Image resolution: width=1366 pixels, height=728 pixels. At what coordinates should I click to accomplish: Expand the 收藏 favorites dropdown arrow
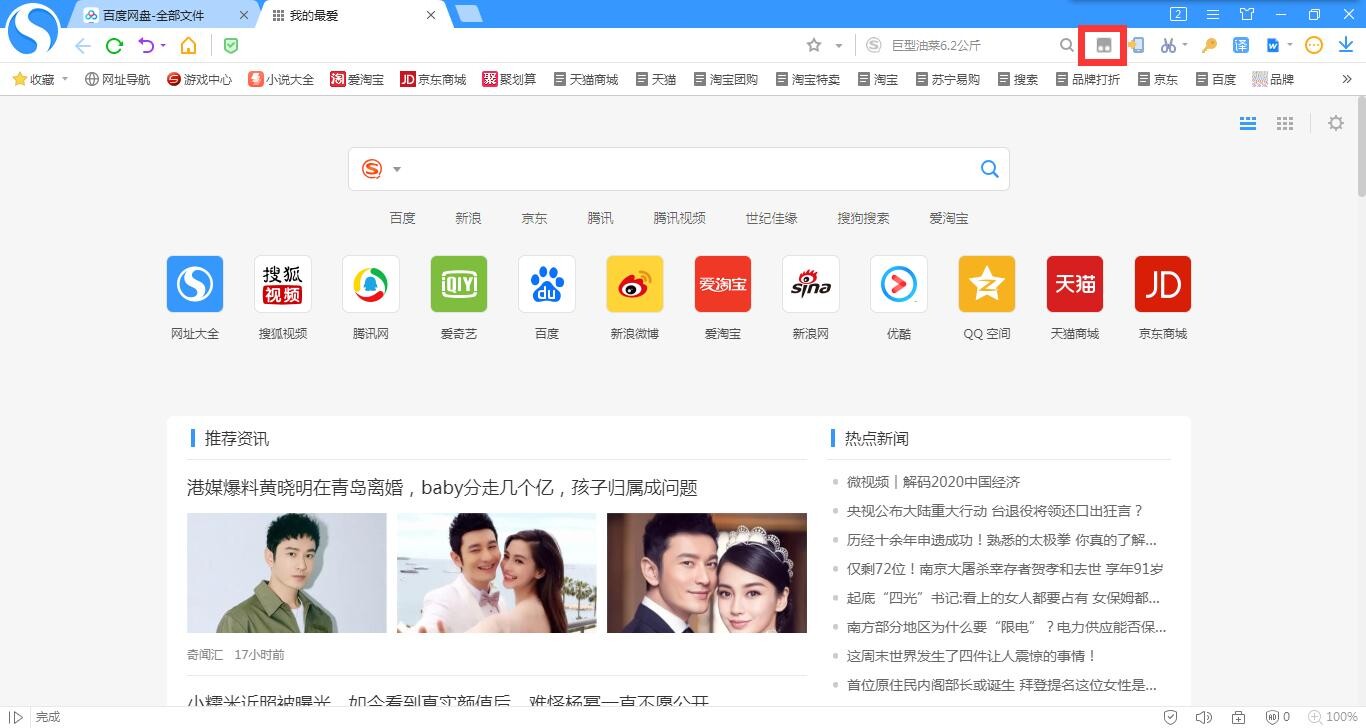pyautogui.click(x=65, y=79)
